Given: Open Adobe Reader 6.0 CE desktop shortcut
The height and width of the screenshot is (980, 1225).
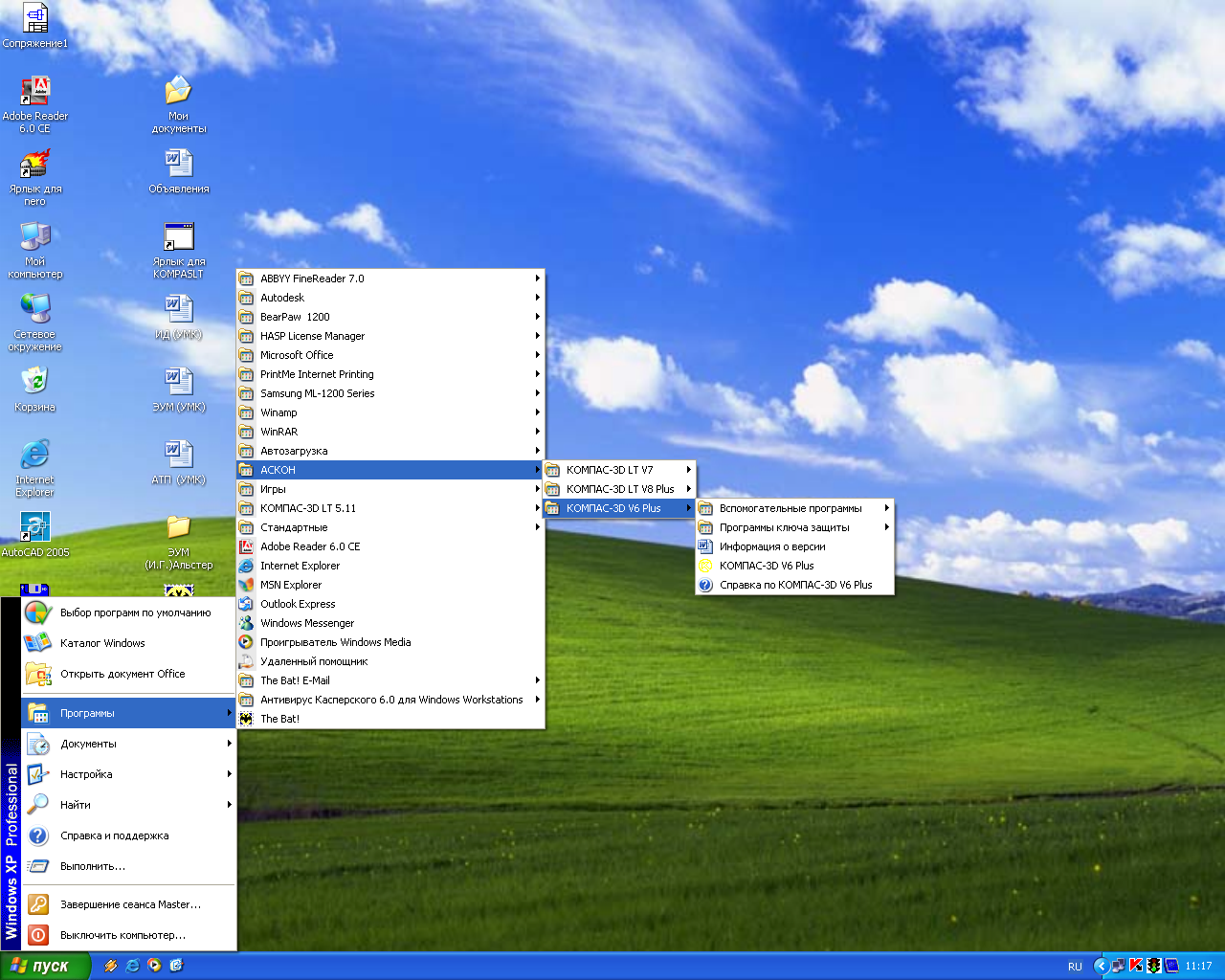Looking at the screenshot, I should [35, 104].
